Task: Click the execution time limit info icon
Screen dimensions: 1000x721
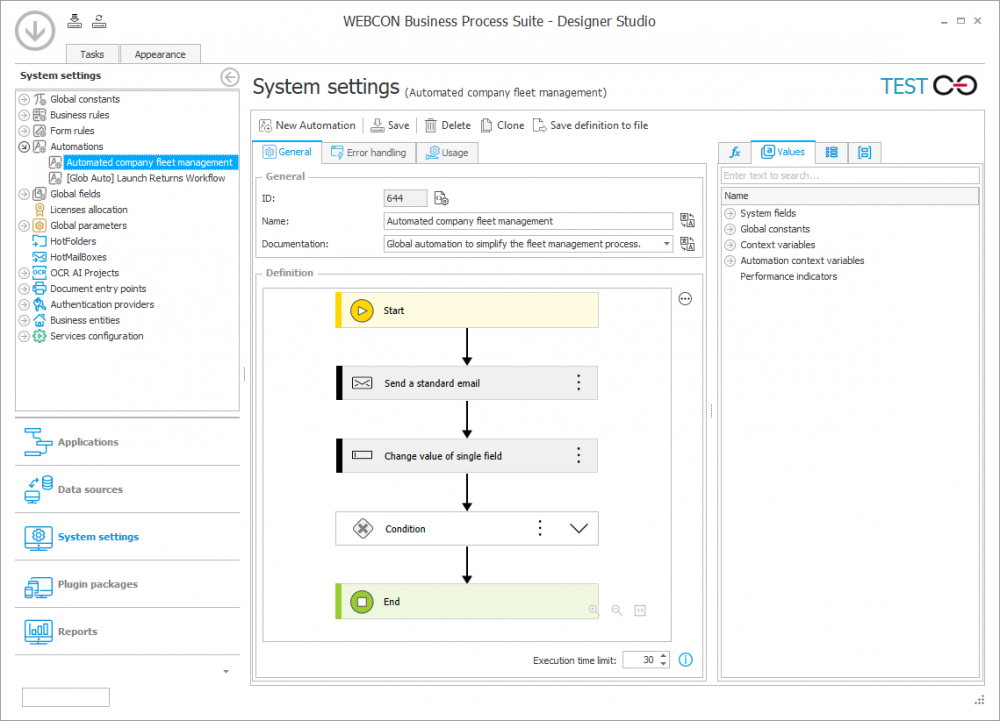Action: pyautogui.click(x=686, y=660)
